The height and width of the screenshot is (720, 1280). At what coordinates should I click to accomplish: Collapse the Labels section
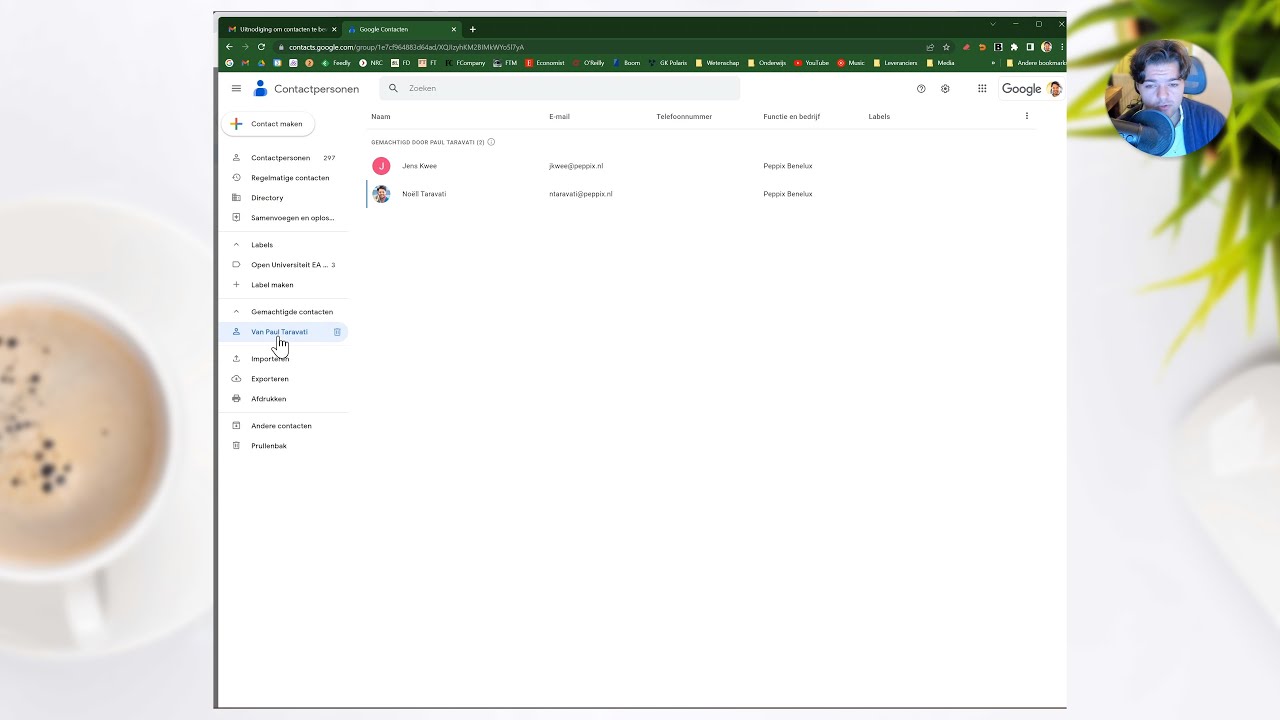(236, 245)
